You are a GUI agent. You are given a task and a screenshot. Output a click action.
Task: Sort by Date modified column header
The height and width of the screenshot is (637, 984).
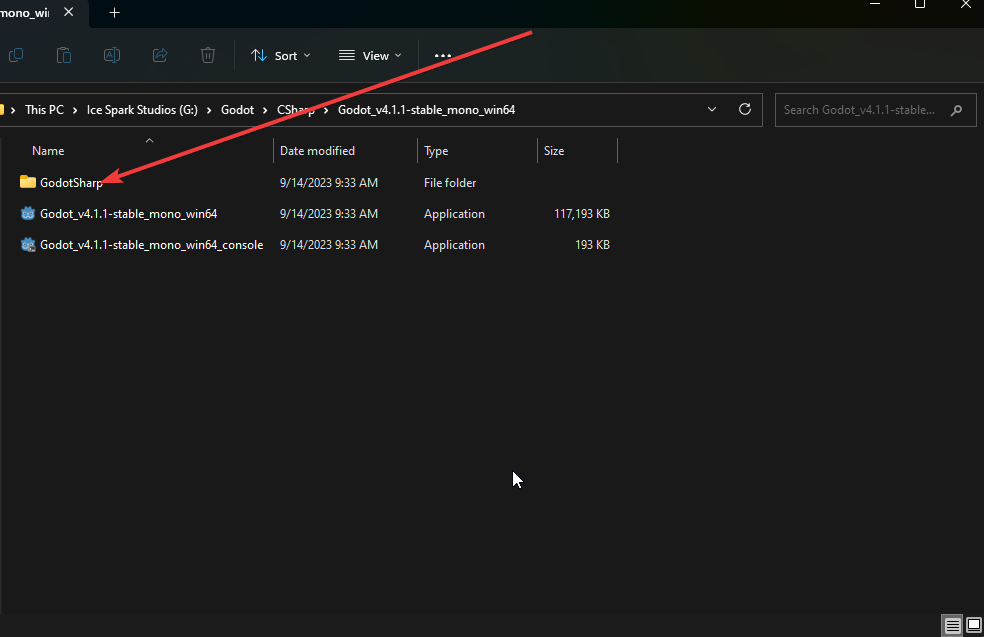click(317, 151)
